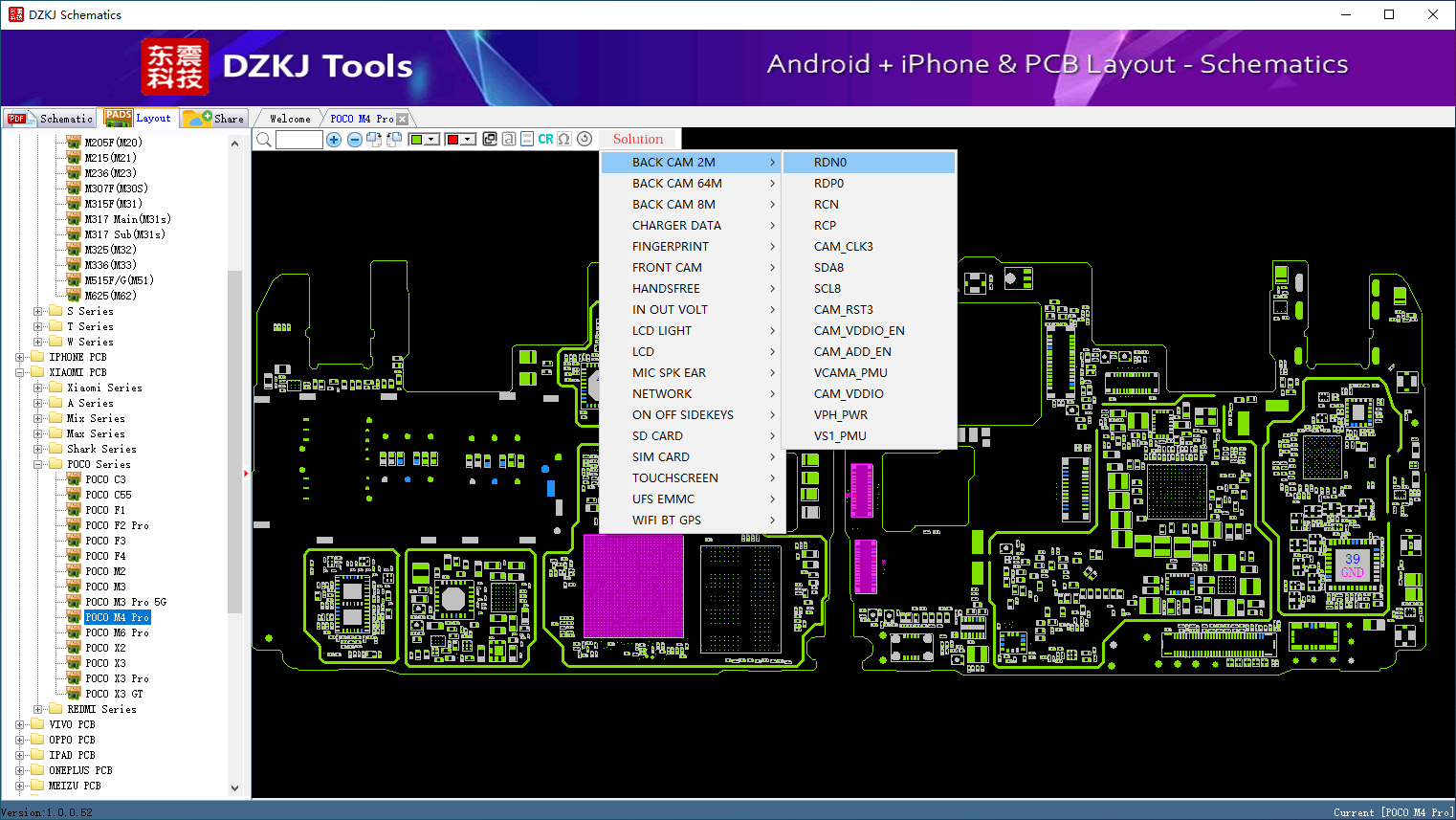Open the red color dropdown arrow
Viewport: 1456px width, 820px height.
click(x=469, y=140)
